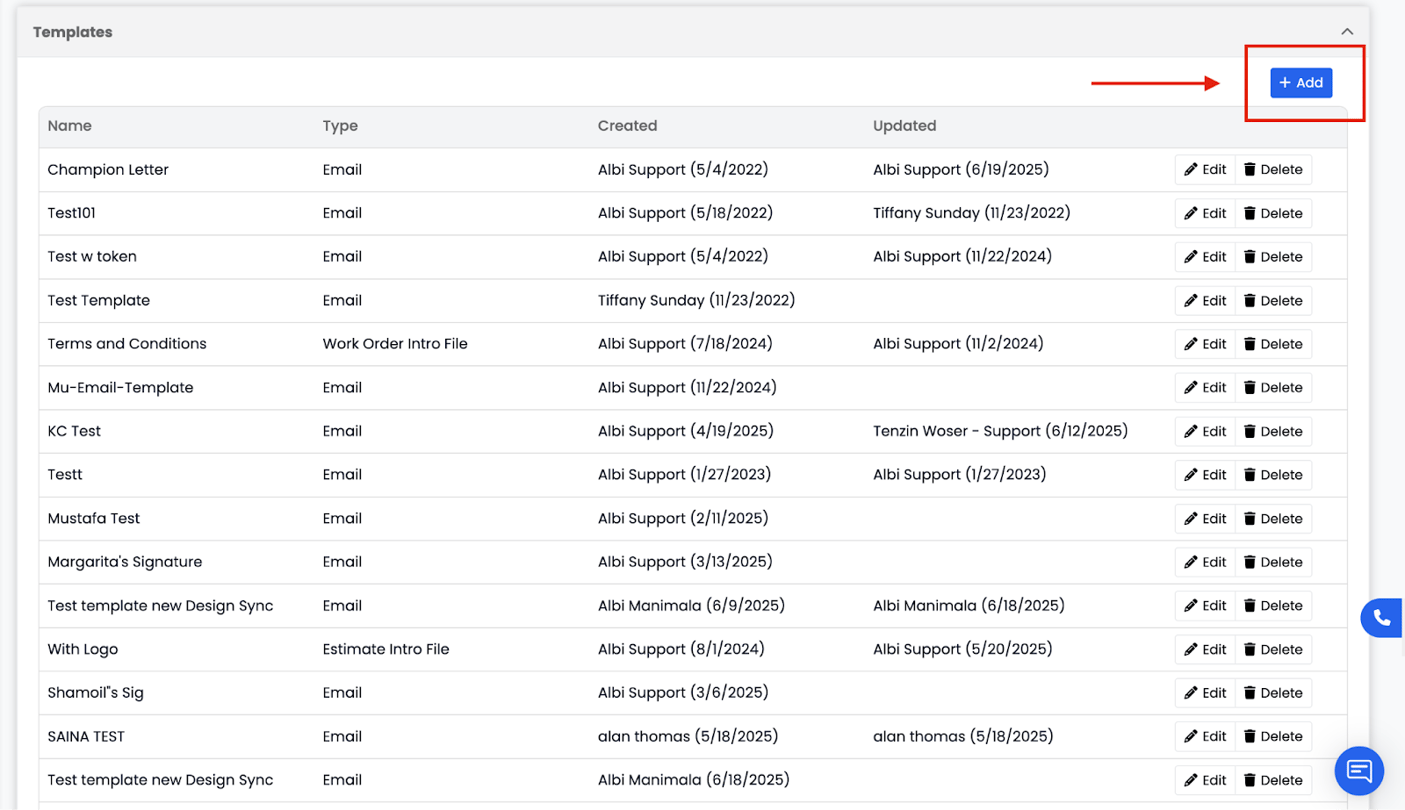The width and height of the screenshot is (1405, 810).
Task: Click the Templates panel title
Action: (73, 32)
